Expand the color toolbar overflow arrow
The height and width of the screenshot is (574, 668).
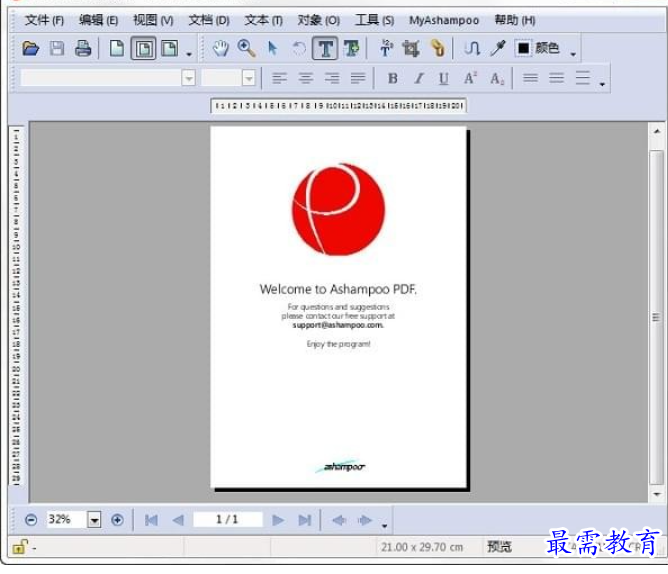(573, 54)
